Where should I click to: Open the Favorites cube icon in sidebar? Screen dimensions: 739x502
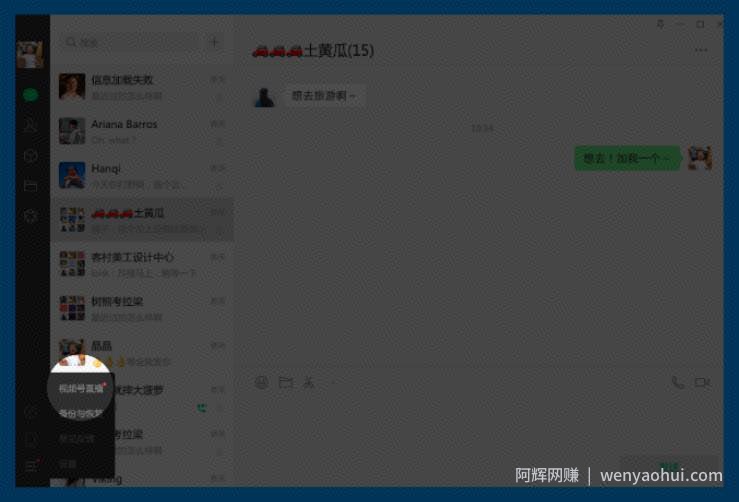31,156
